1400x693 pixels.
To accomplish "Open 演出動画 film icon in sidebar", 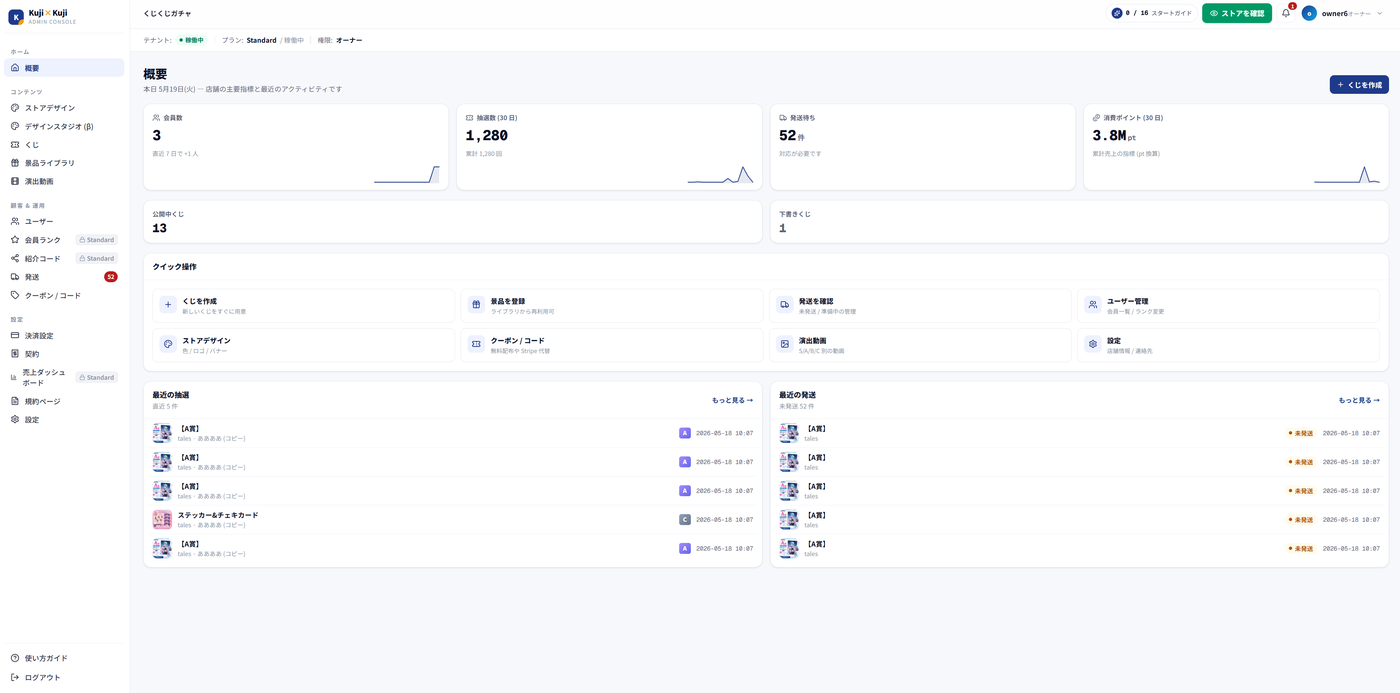I will tap(15, 181).
